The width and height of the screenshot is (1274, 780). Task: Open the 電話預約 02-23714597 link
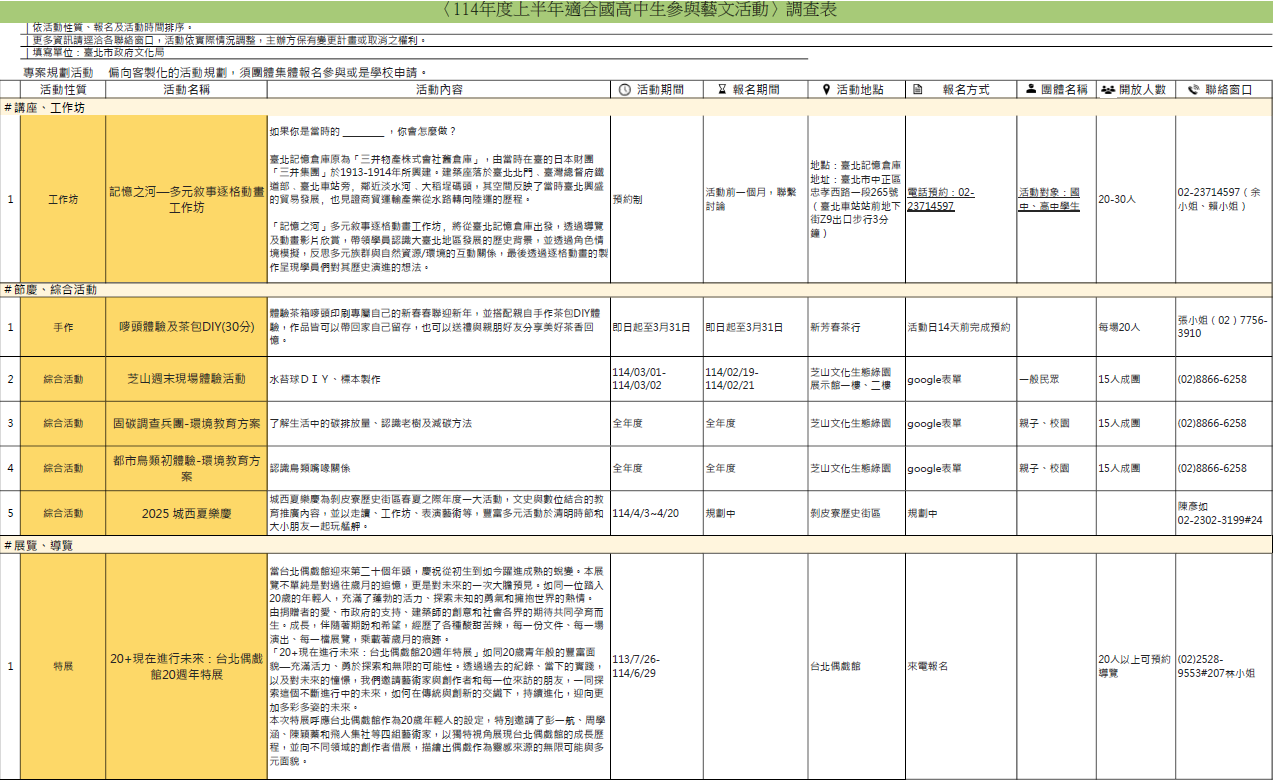pos(940,199)
